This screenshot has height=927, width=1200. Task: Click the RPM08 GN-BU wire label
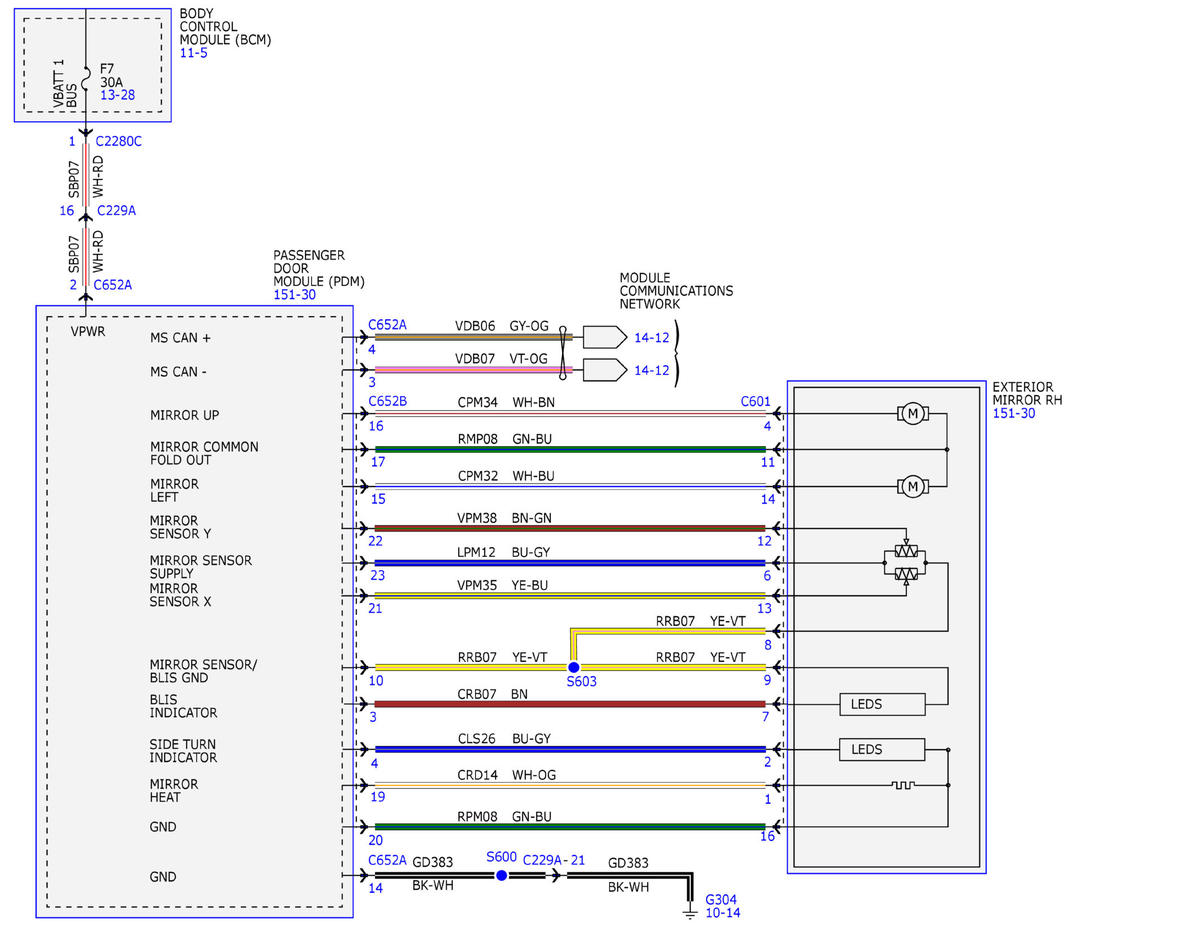(505, 816)
